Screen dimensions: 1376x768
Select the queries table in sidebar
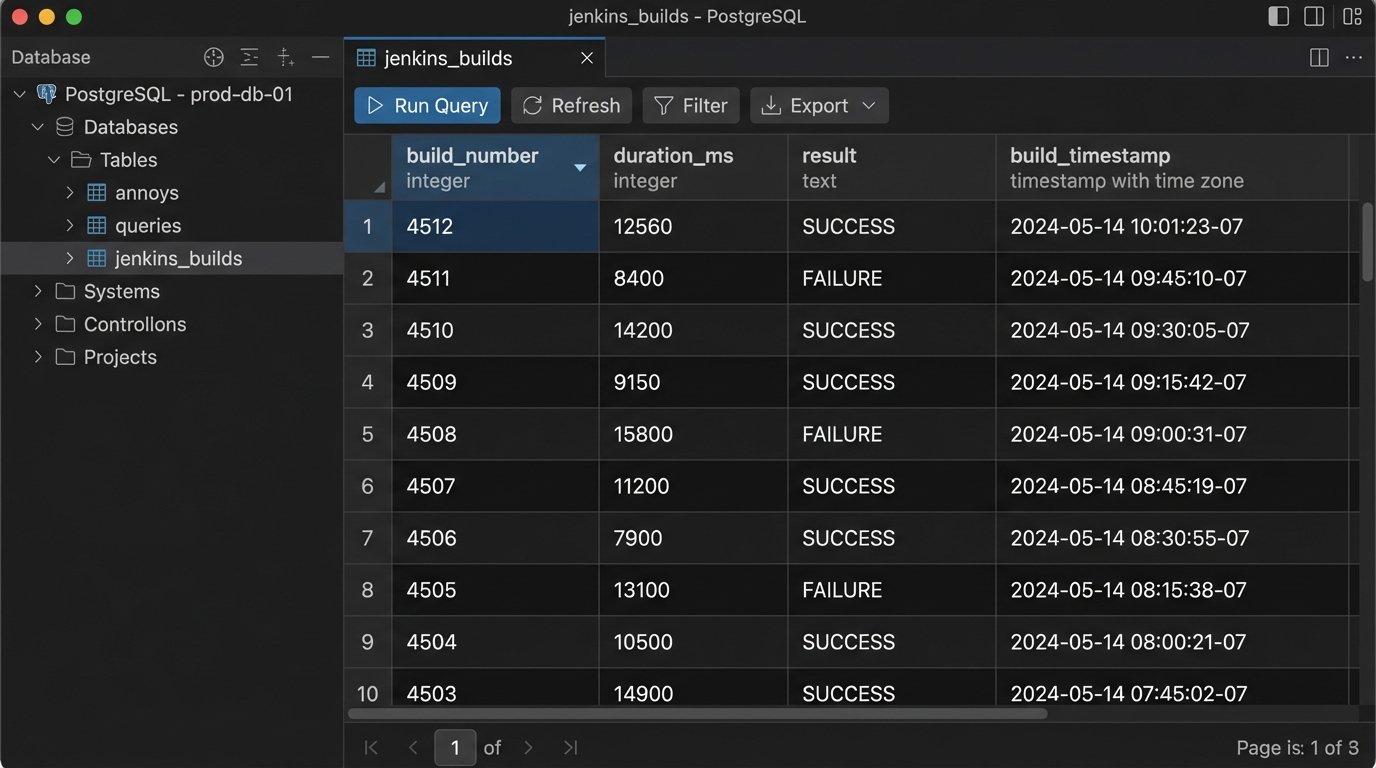pyautogui.click(x=147, y=226)
